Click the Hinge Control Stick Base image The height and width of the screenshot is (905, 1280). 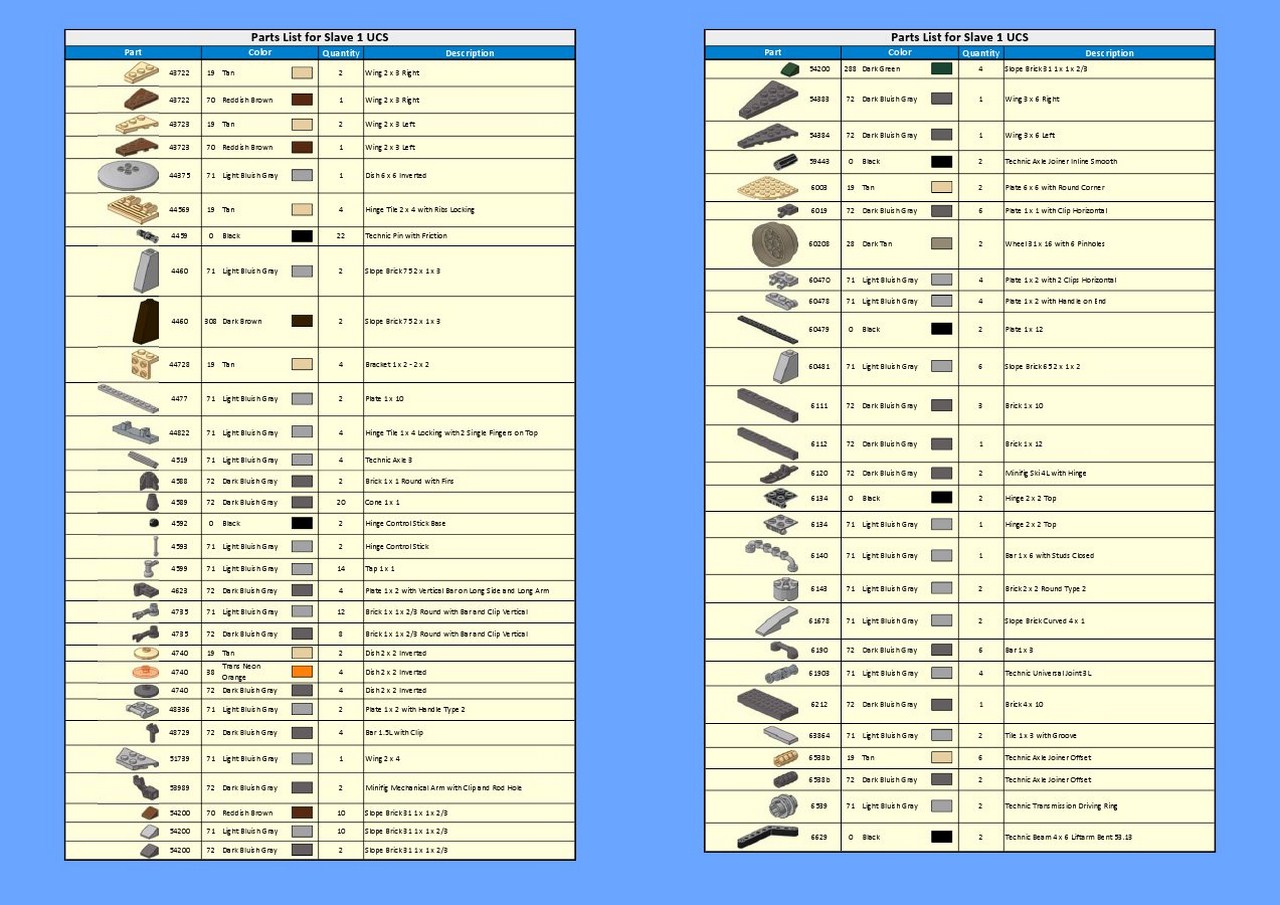[x=153, y=523]
